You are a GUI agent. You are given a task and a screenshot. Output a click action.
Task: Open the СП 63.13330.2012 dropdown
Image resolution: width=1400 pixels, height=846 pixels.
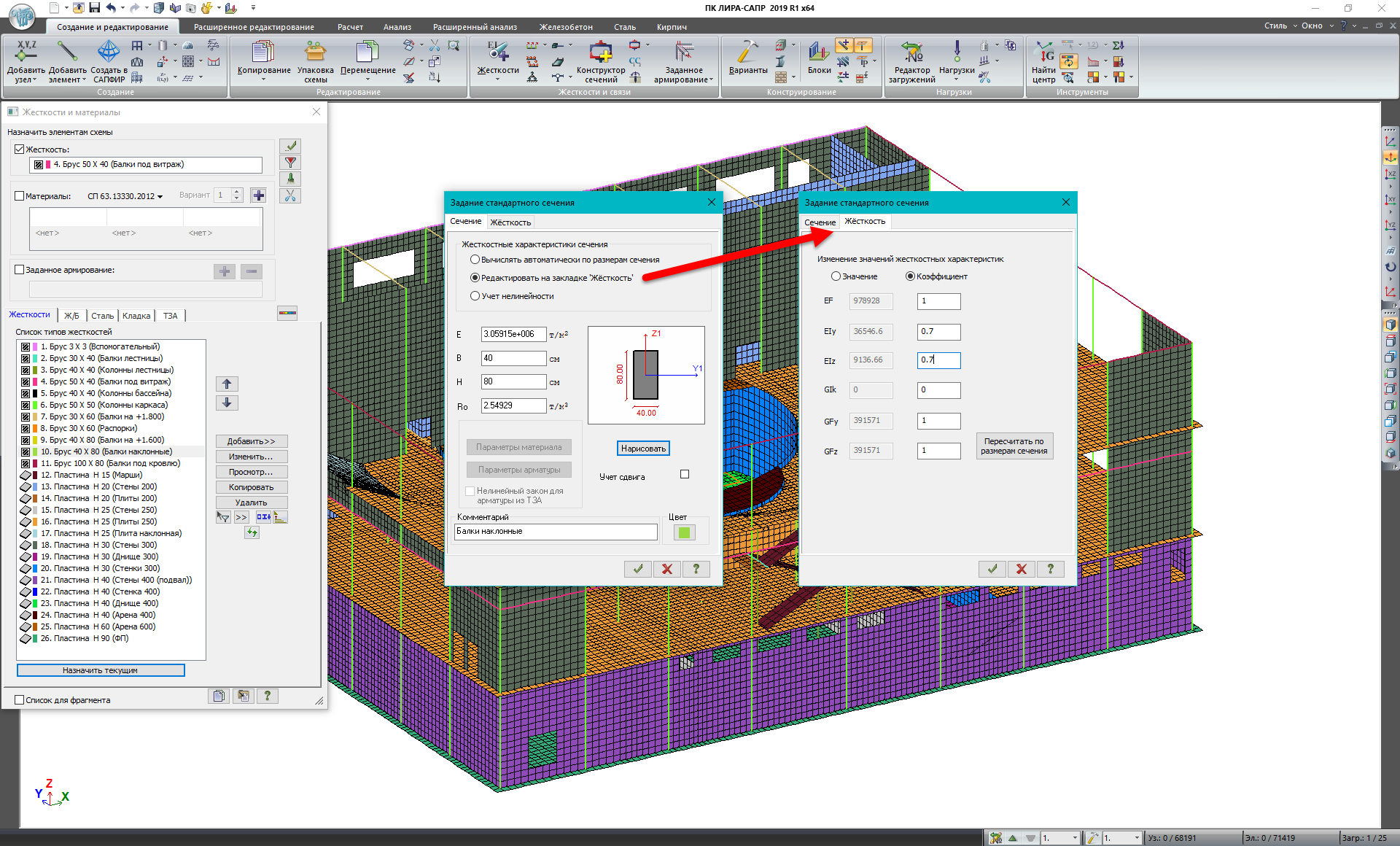click(125, 196)
